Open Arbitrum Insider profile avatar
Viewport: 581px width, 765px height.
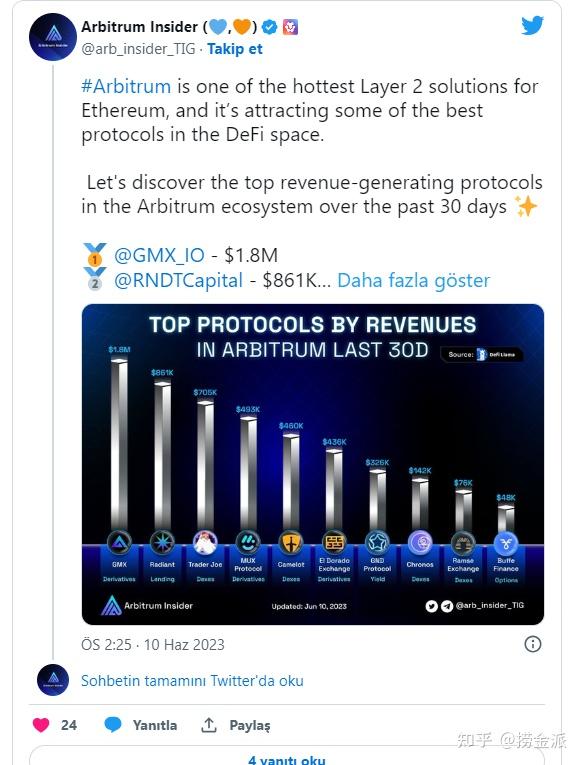53,37
